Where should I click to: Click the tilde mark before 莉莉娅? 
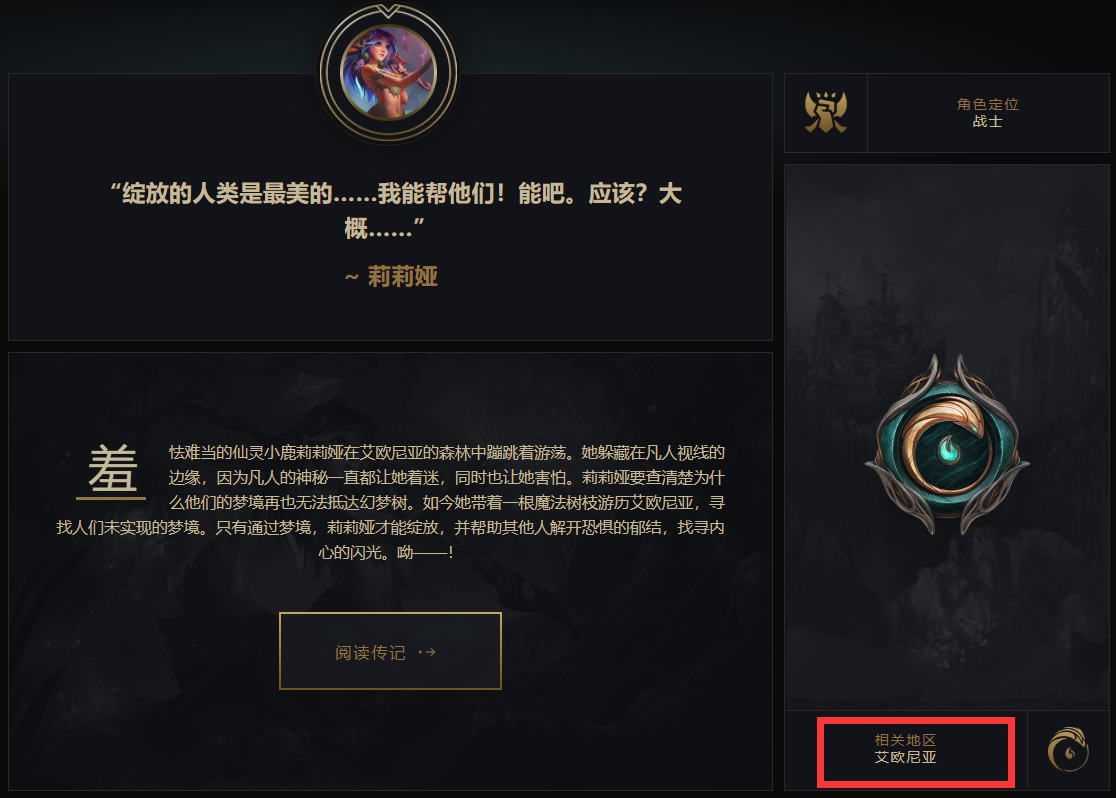[352, 278]
